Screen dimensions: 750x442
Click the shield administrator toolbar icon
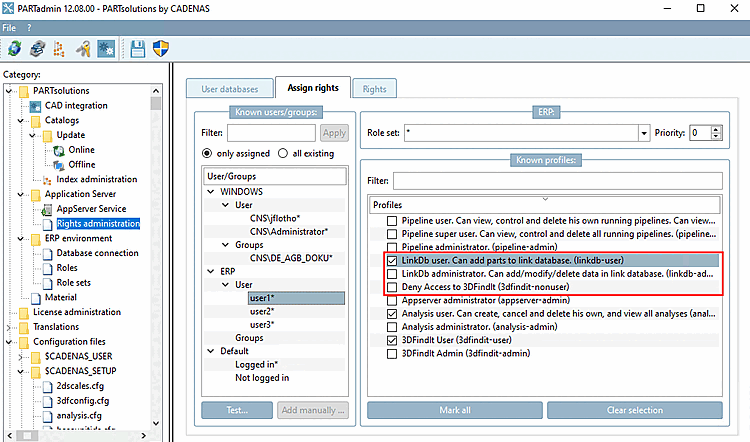(161, 48)
